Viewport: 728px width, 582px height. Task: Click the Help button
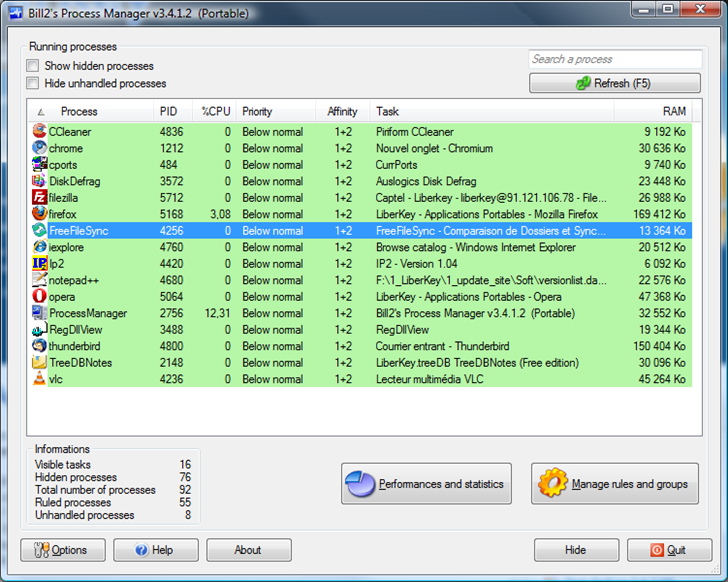tap(156, 550)
